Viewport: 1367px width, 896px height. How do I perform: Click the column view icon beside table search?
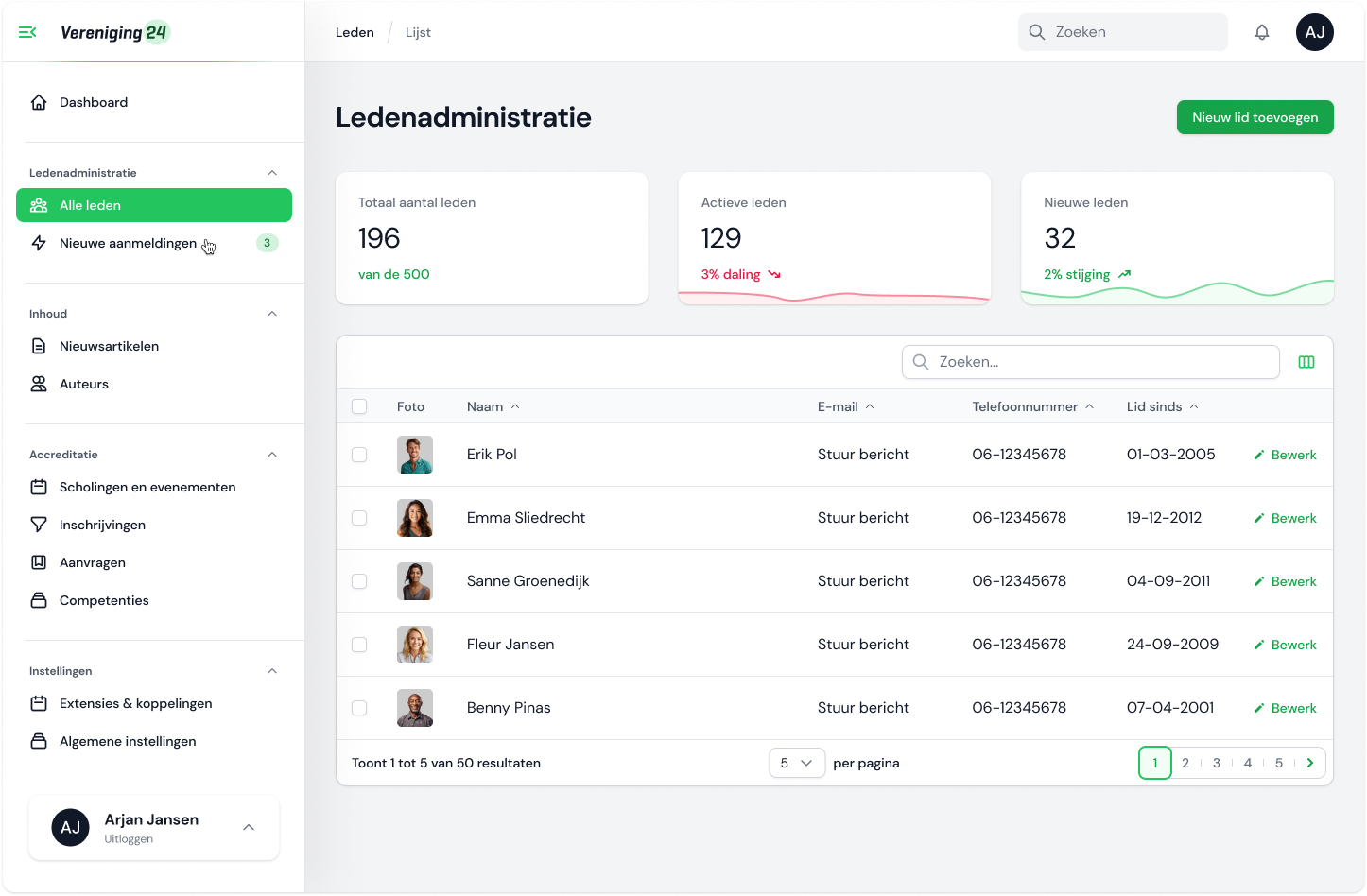(1306, 362)
